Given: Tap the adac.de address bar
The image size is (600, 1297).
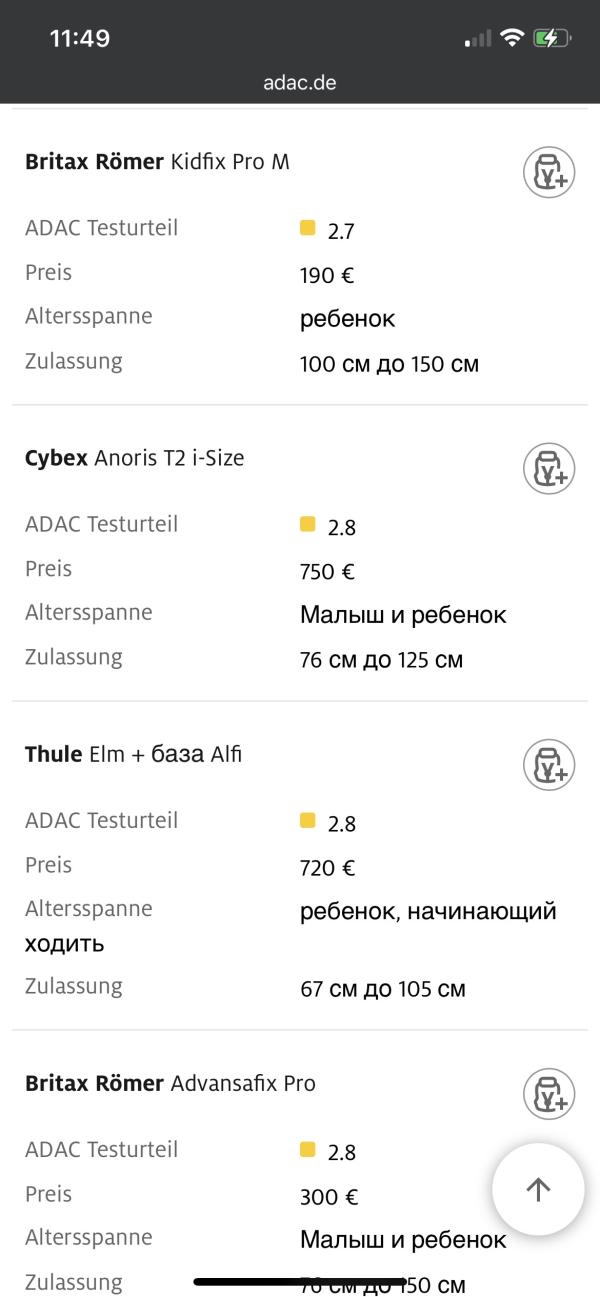Looking at the screenshot, I should click(x=300, y=83).
